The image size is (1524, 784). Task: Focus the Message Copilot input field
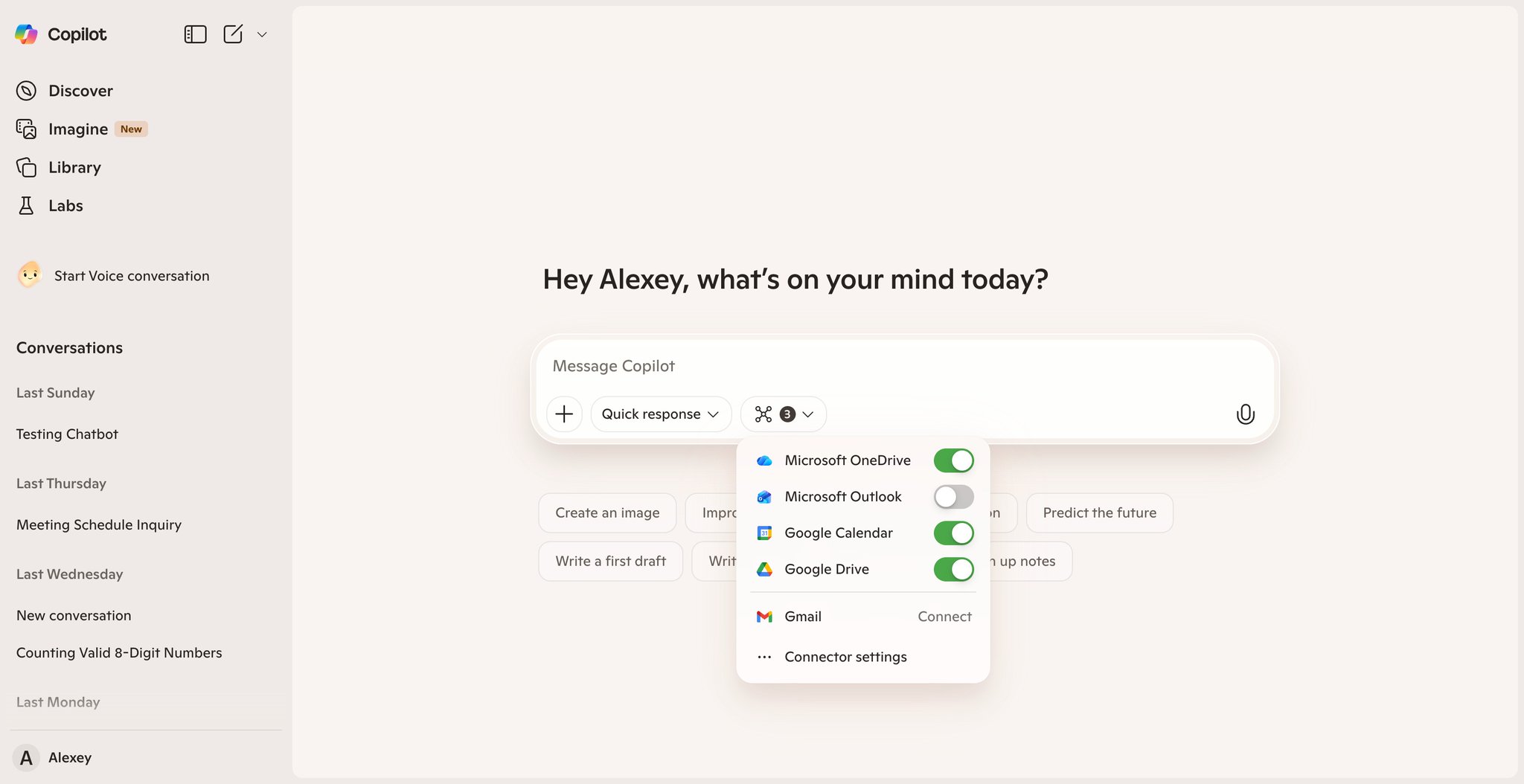pyautogui.click(x=904, y=366)
